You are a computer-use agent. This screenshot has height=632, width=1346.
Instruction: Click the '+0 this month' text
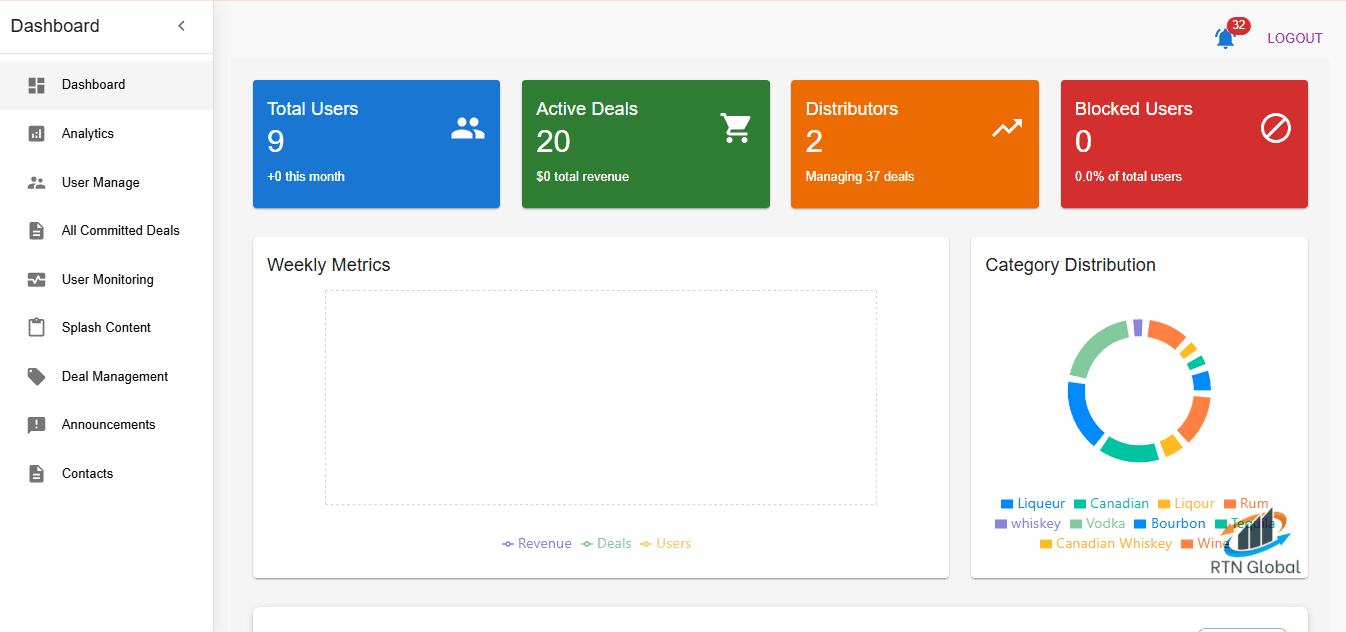[x=306, y=177]
